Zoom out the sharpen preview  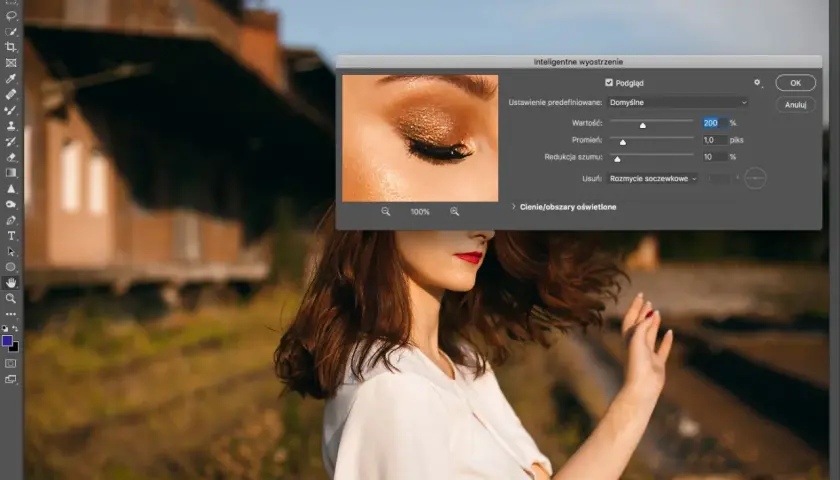click(386, 212)
